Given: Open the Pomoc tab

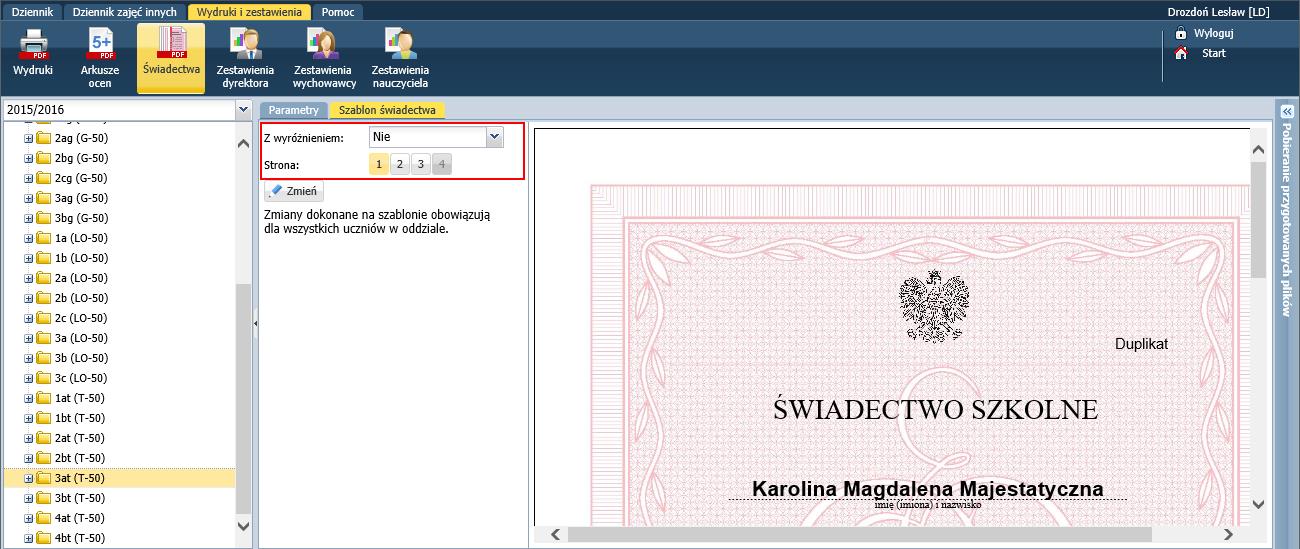Looking at the screenshot, I should point(338,12).
